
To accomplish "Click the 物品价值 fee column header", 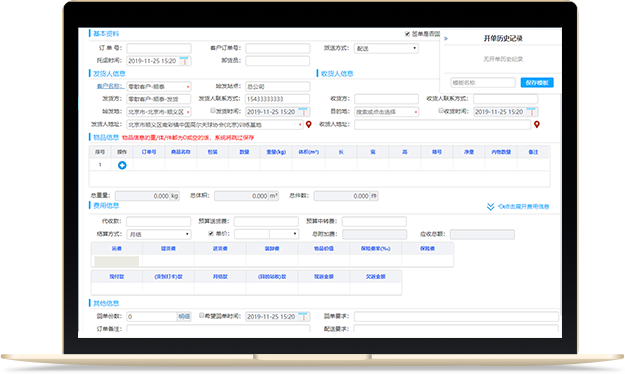I will [x=324, y=248].
